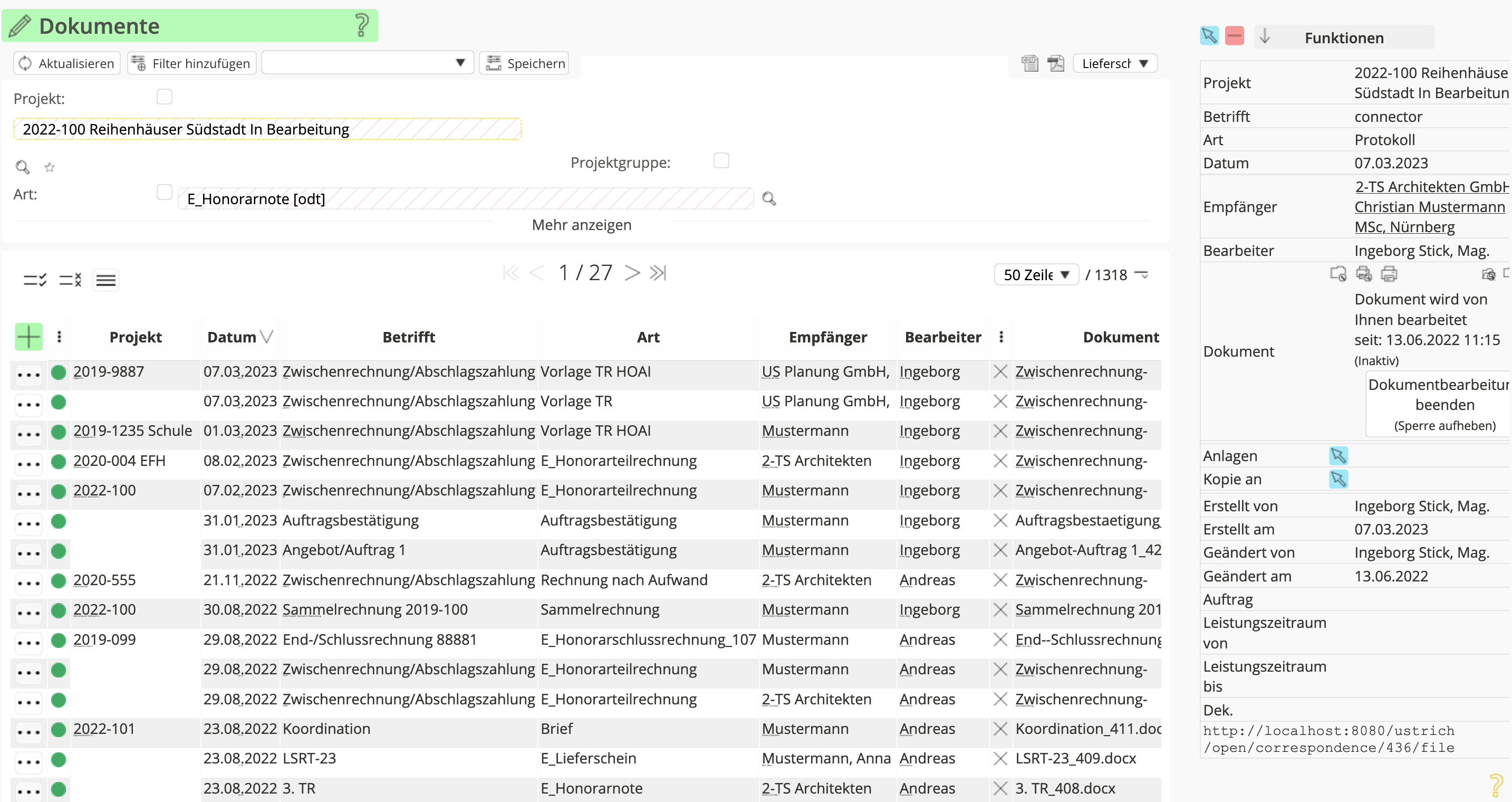
Task: Click the PDF export icon in toolbar
Action: (1056, 63)
